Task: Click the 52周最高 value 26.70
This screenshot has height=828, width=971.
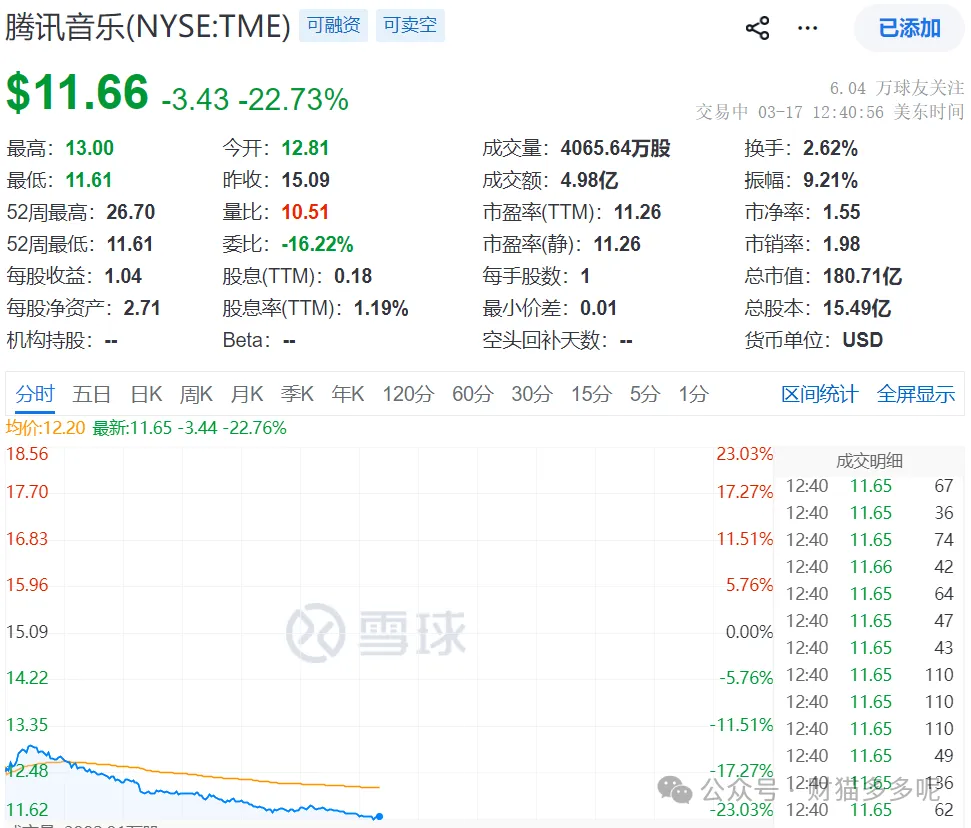Action: click(131, 212)
